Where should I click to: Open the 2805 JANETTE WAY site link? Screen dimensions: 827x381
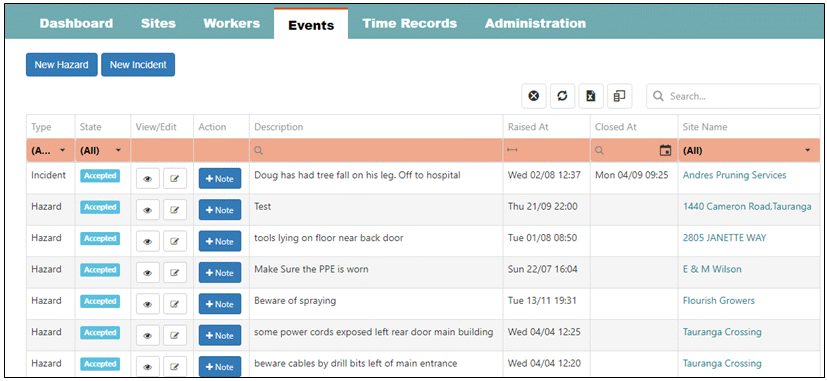tap(724, 238)
